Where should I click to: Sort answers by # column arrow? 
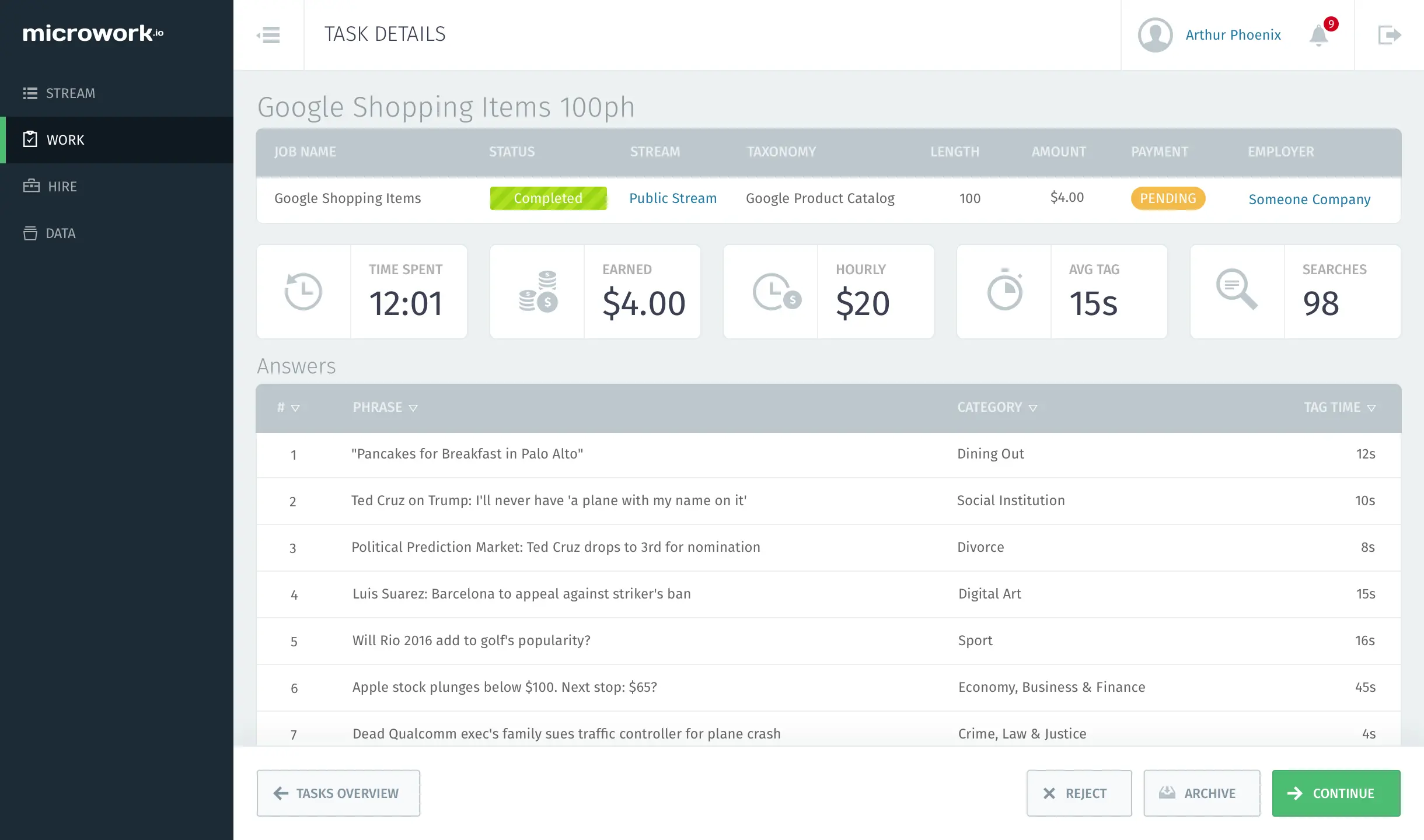coord(295,408)
